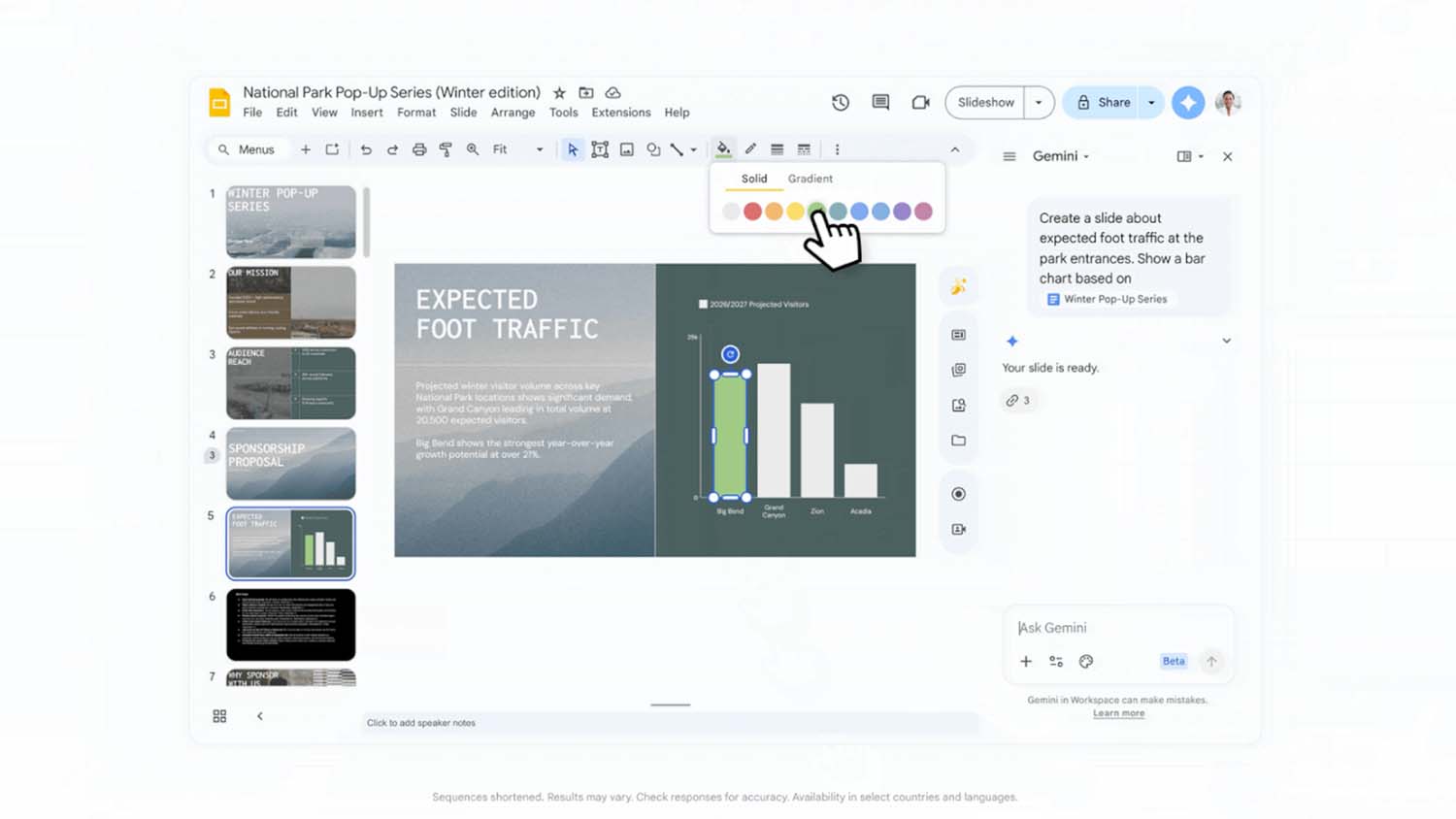Screen dimensions: 1456x819
Task: Open the Arrange menu
Action: tap(513, 113)
